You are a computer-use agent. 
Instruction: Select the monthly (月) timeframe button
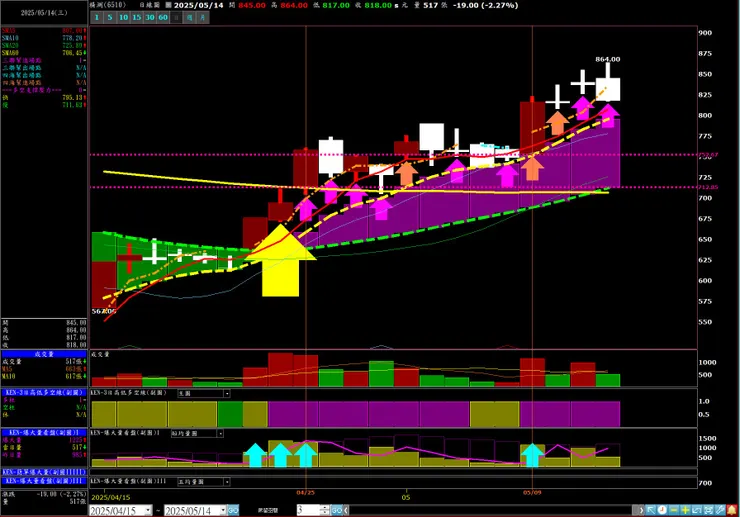[x=202, y=17]
